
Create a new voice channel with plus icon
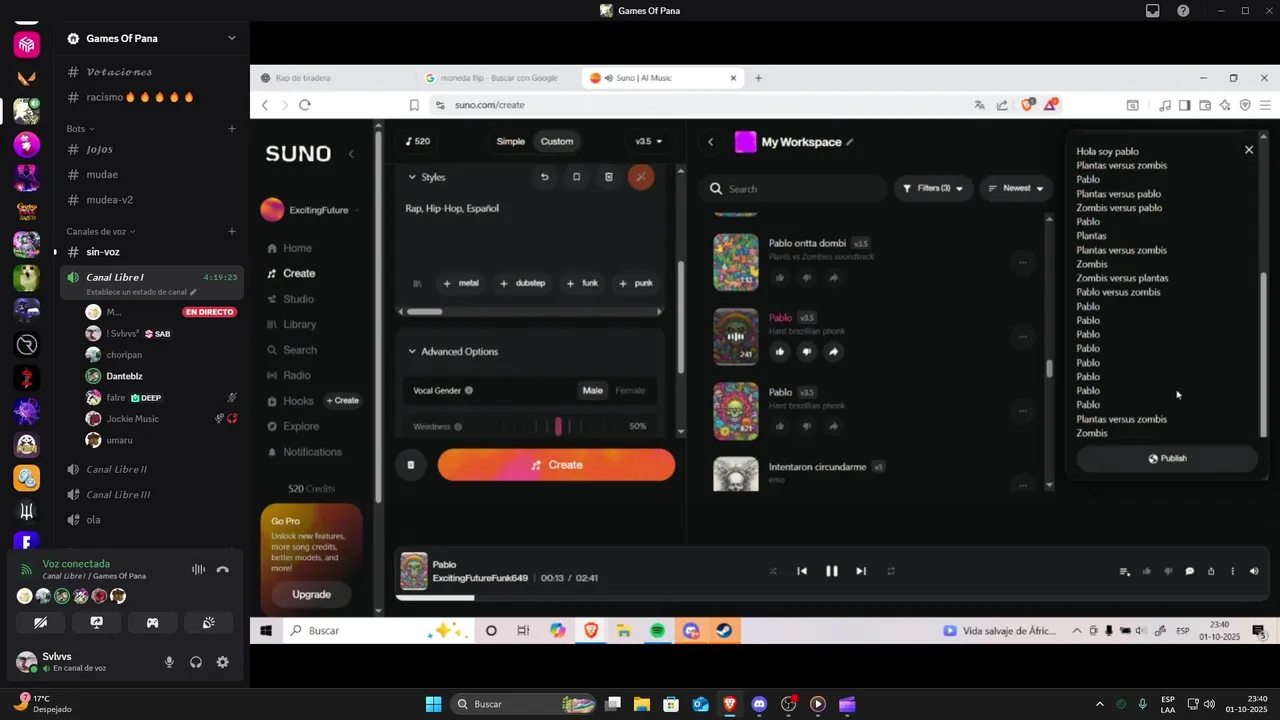click(231, 231)
